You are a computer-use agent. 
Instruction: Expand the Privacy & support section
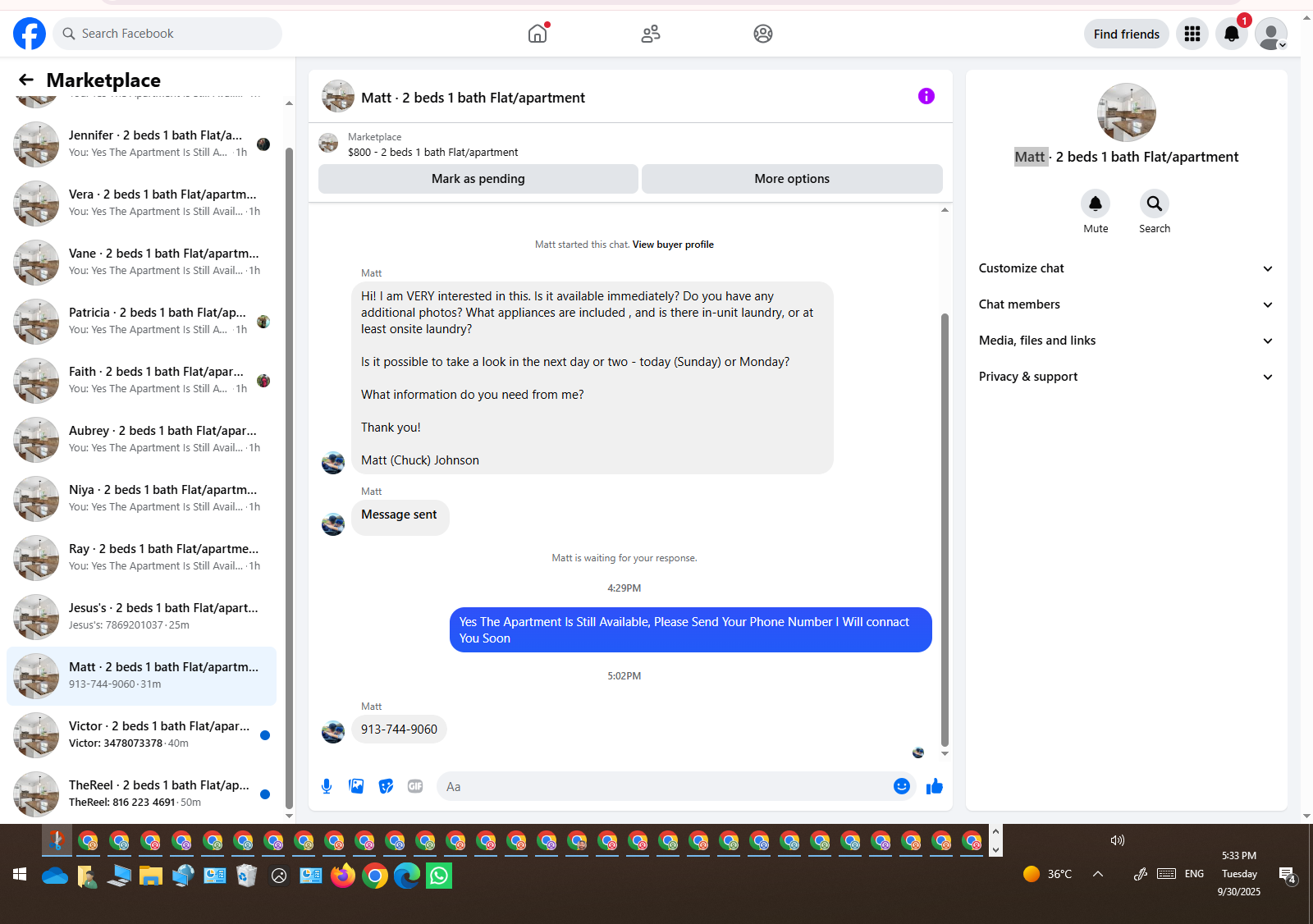[x=1127, y=377]
